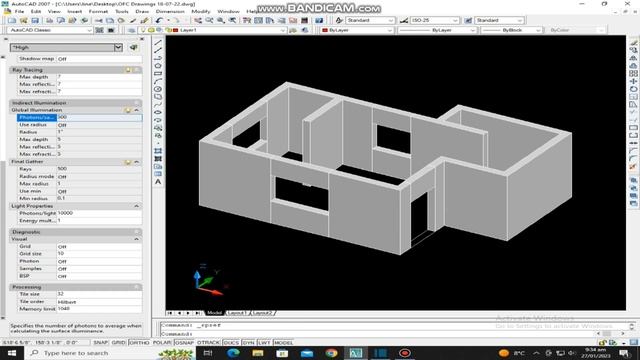The image size is (640, 360).
Task: Open Chrome from the taskbar
Action: (x=331, y=353)
